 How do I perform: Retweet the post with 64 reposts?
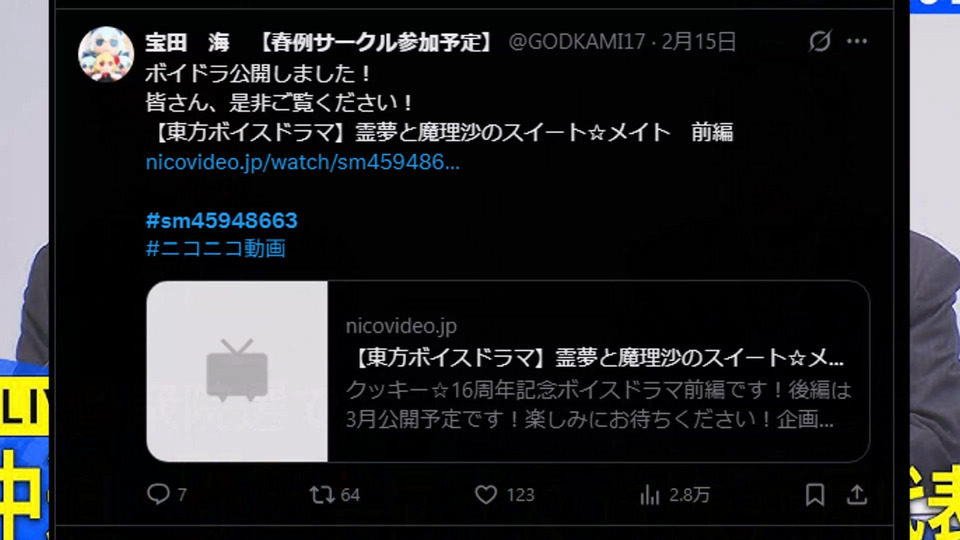(321, 494)
